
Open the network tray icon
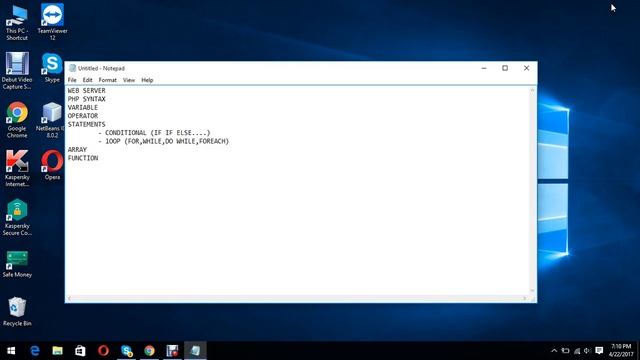click(x=577, y=351)
